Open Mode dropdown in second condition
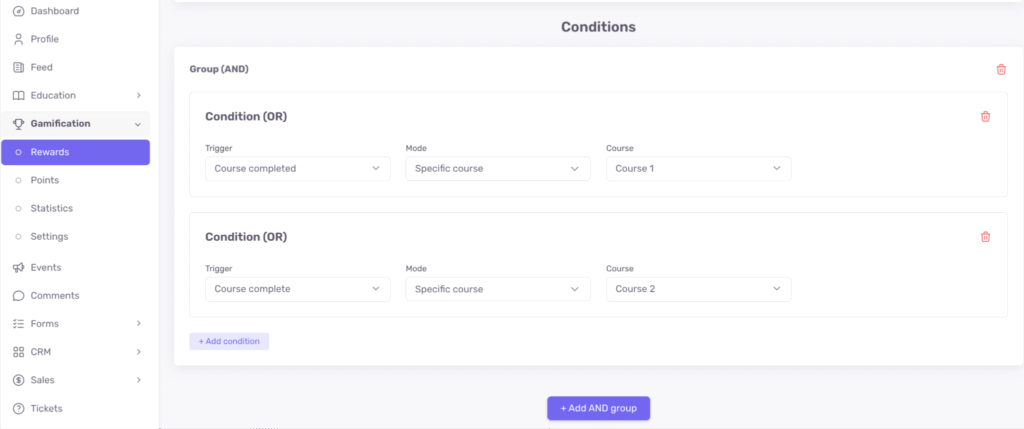 click(497, 289)
